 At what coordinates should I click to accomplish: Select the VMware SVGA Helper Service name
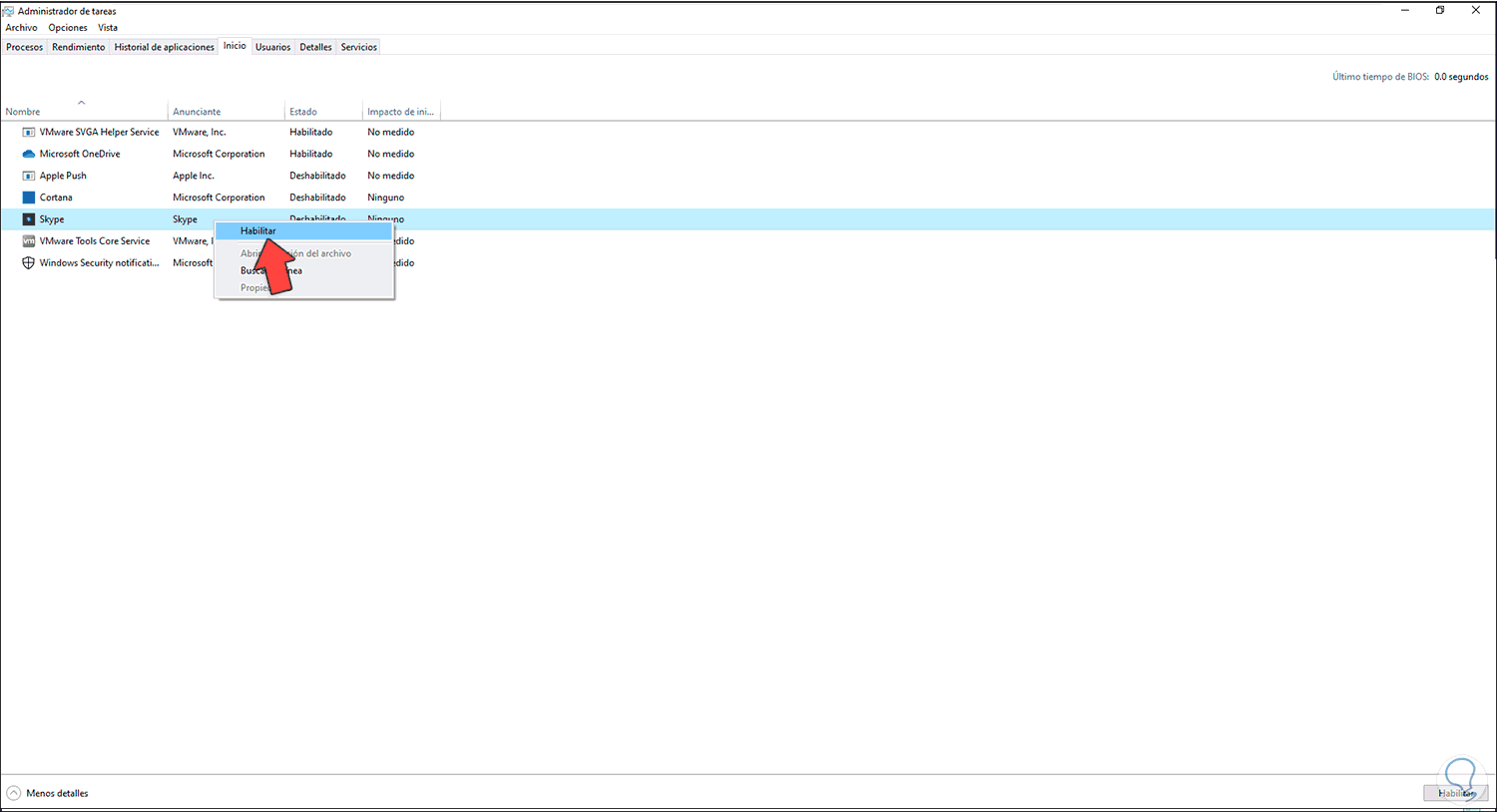coord(99,132)
